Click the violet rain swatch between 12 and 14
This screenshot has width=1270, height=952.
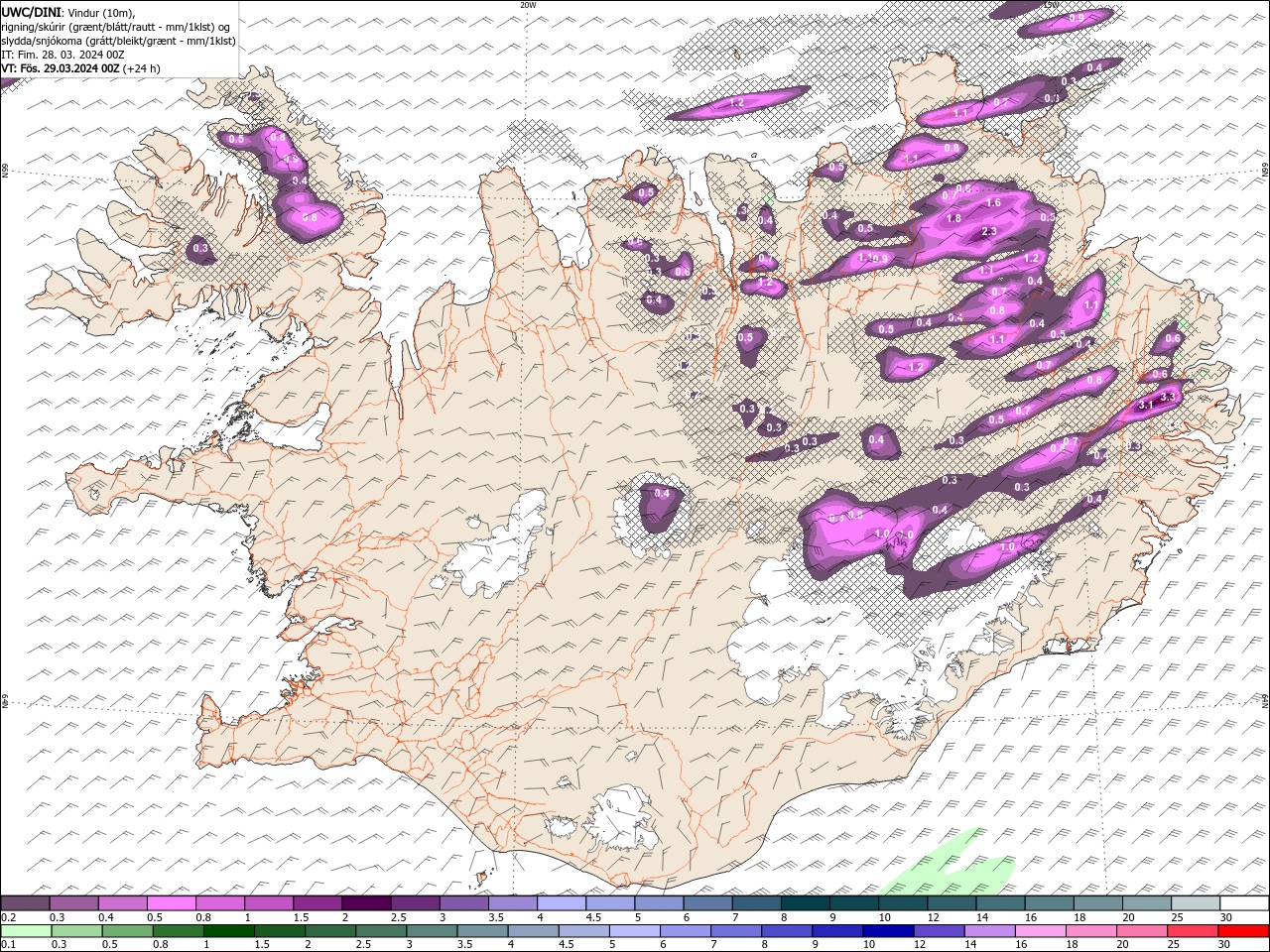point(939,931)
